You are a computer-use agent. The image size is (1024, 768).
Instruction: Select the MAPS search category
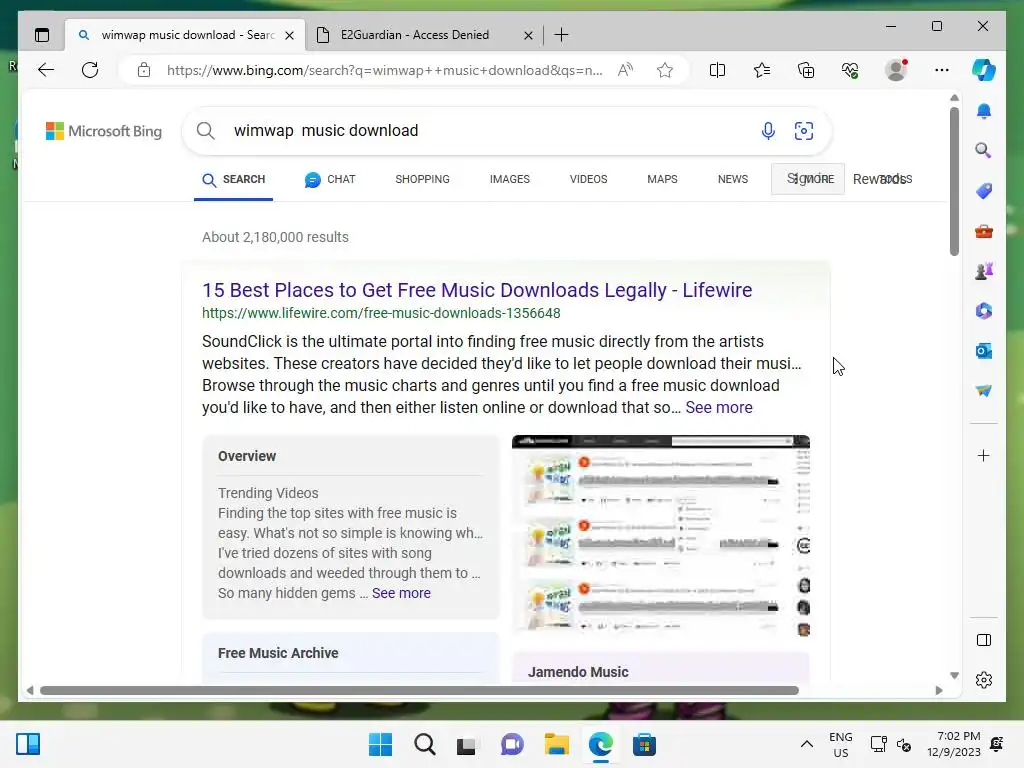coord(662,179)
